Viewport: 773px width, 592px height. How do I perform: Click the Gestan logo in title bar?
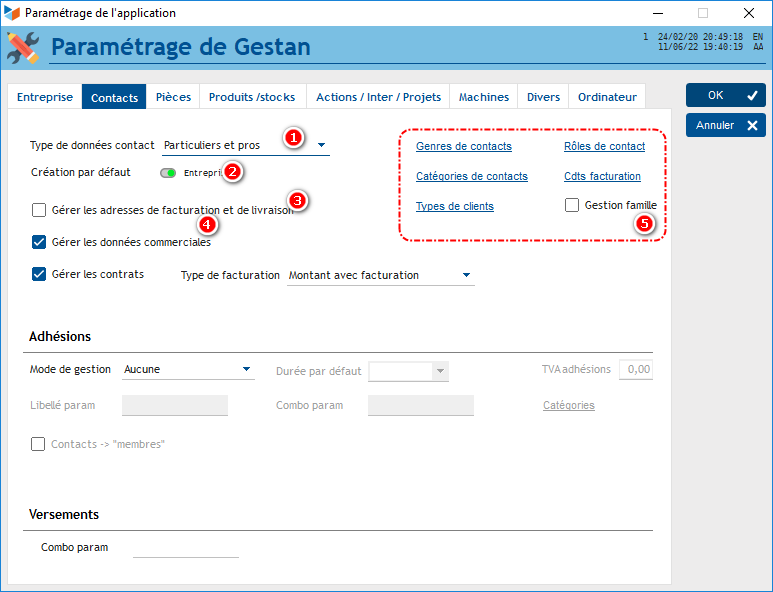point(12,13)
